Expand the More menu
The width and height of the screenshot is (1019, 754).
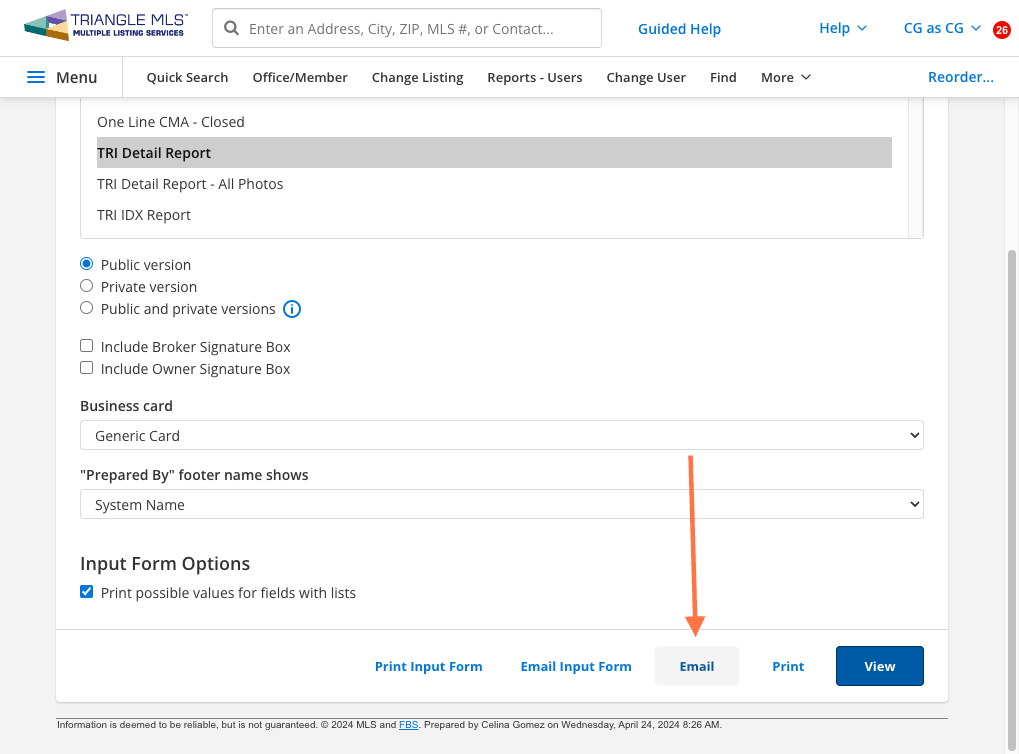pos(786,77)
